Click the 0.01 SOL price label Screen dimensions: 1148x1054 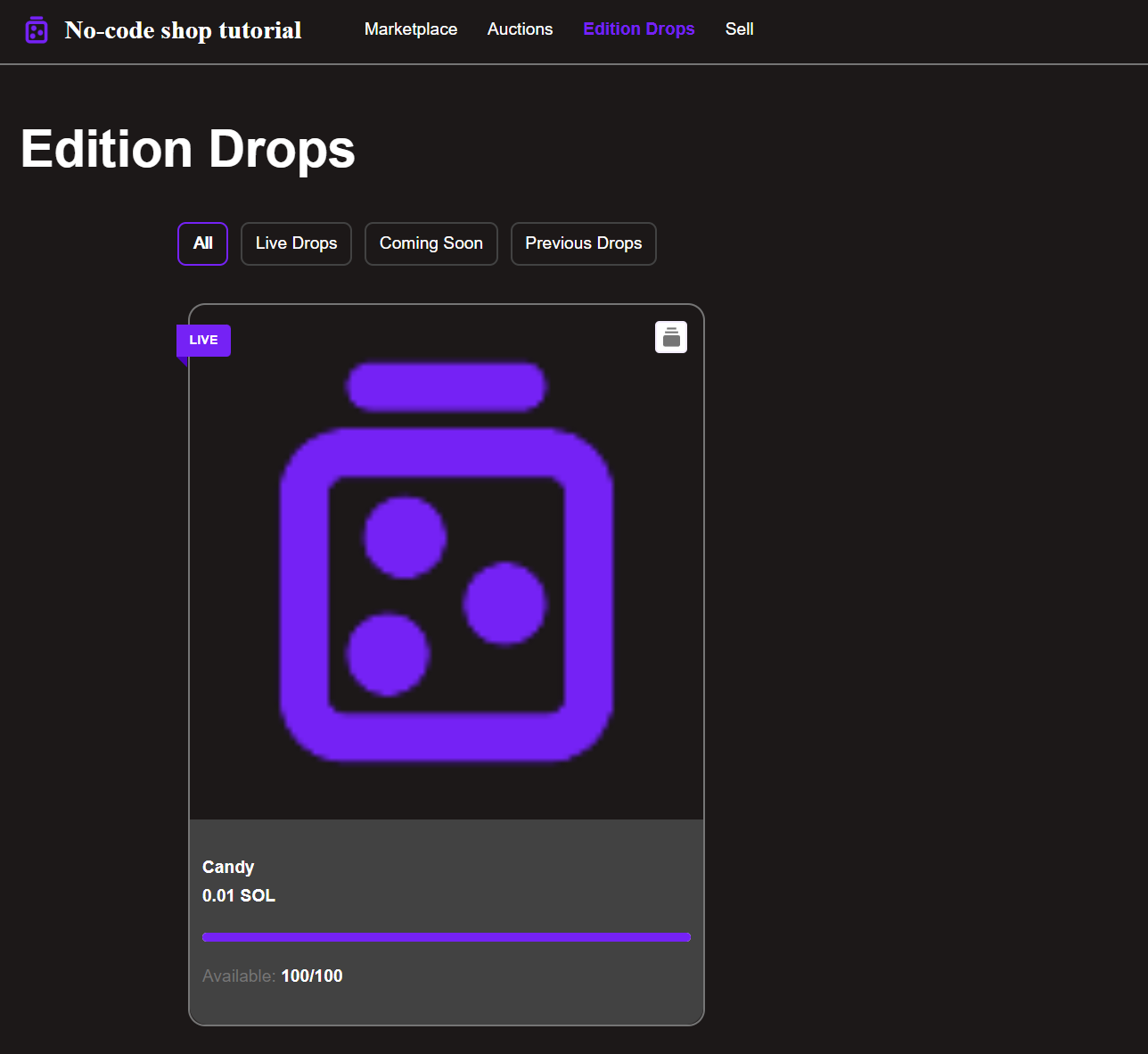coord(239,895)
